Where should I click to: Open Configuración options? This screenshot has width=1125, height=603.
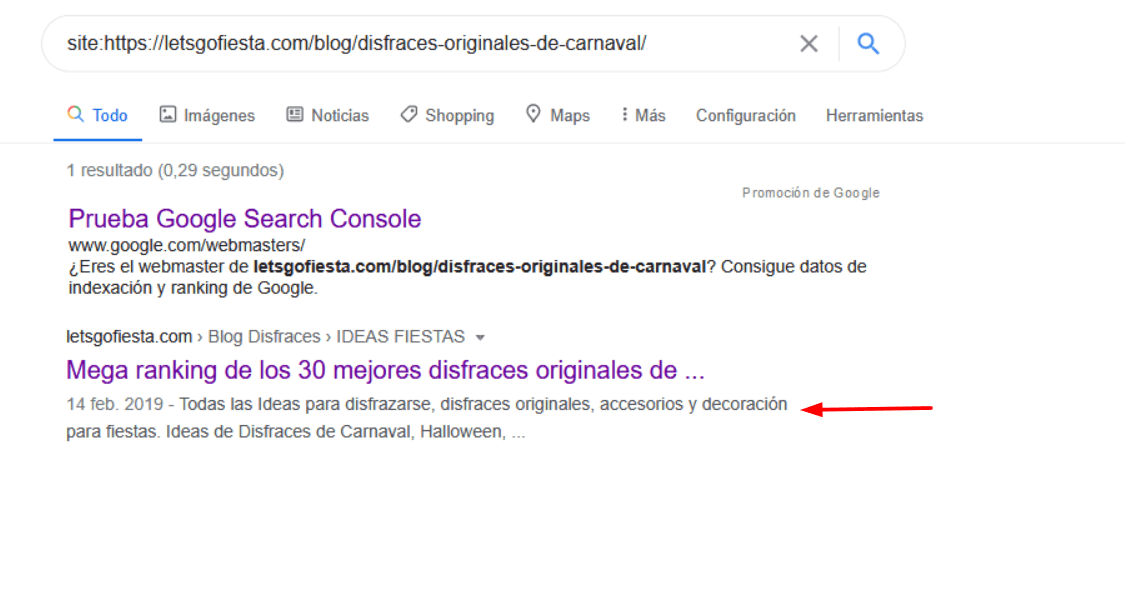(x=745, y=116)
